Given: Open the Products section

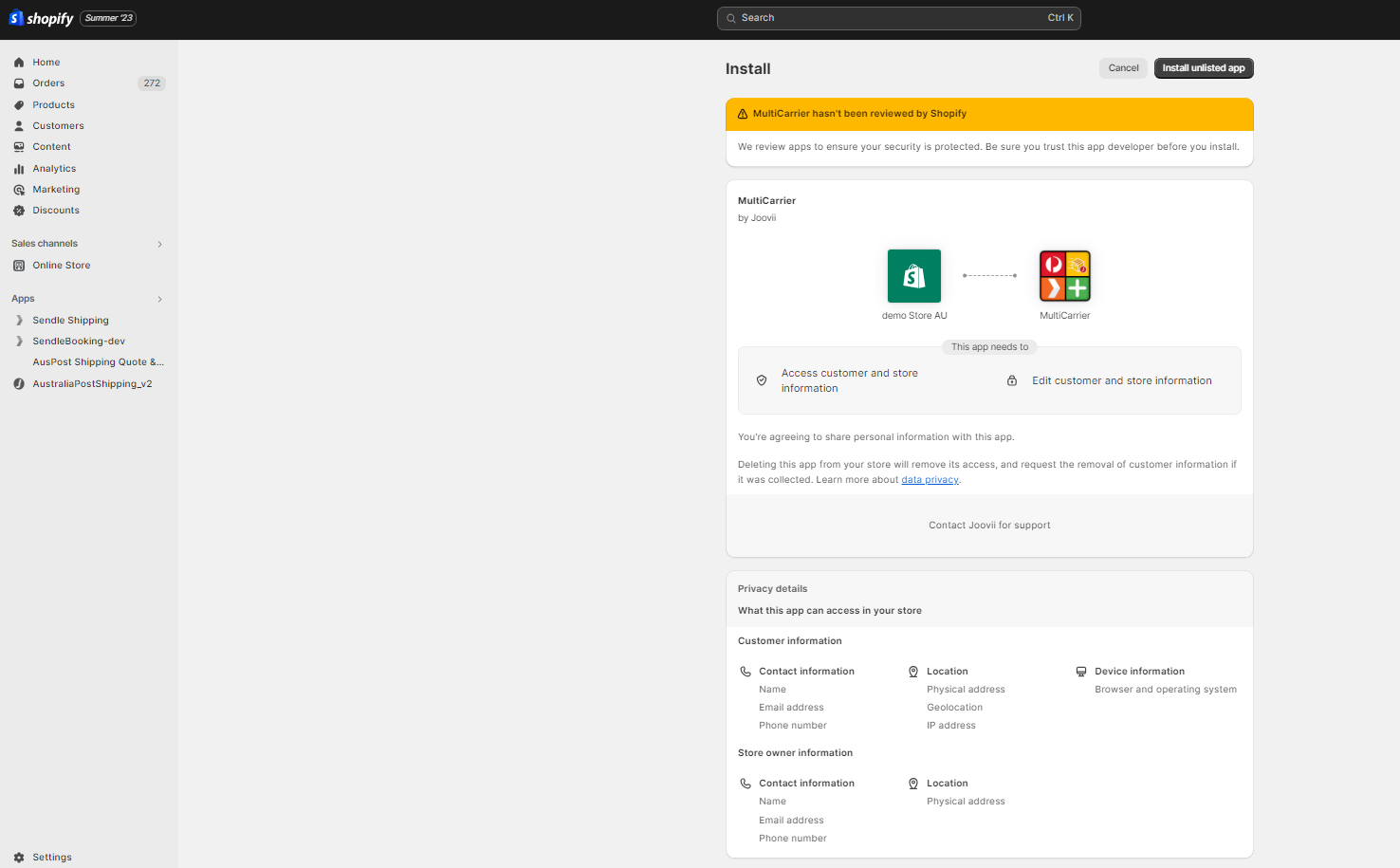Looking at the screenshot, I should coord(53,104).
